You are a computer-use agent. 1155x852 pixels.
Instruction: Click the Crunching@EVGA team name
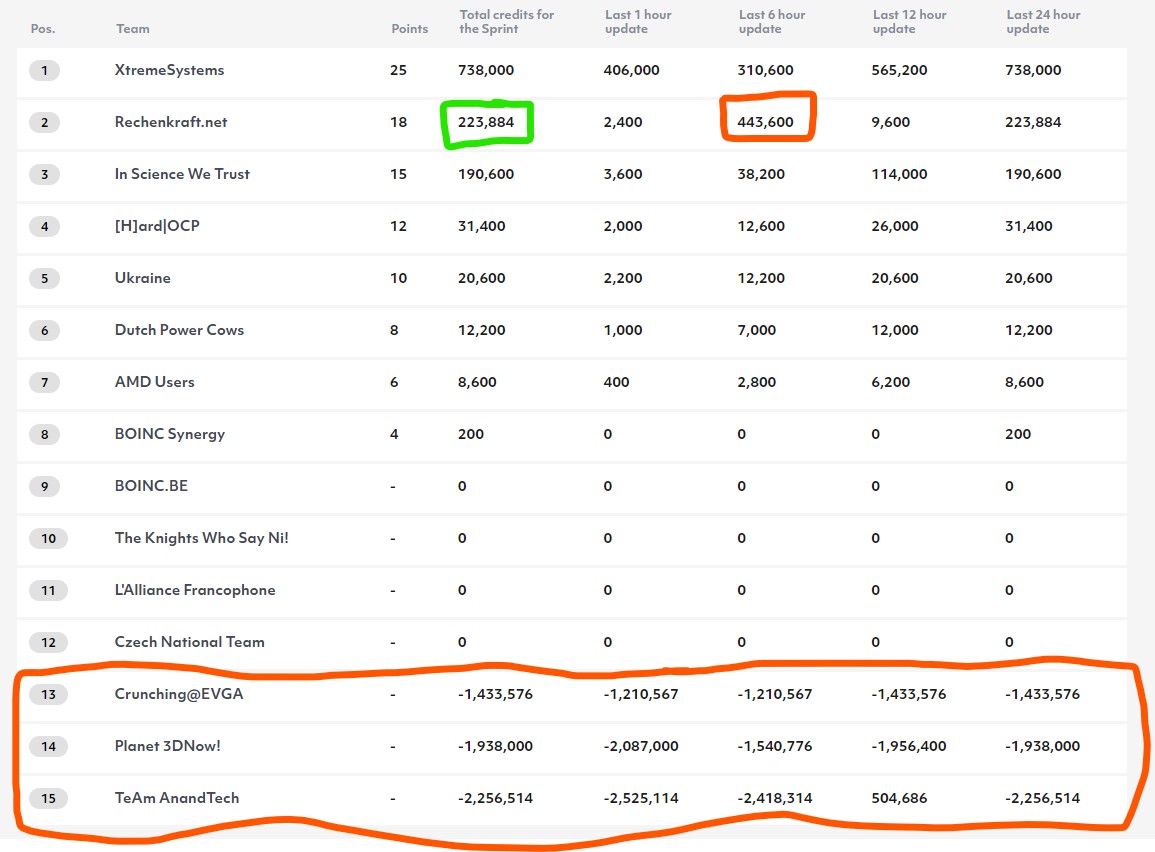tap(179, 694)
